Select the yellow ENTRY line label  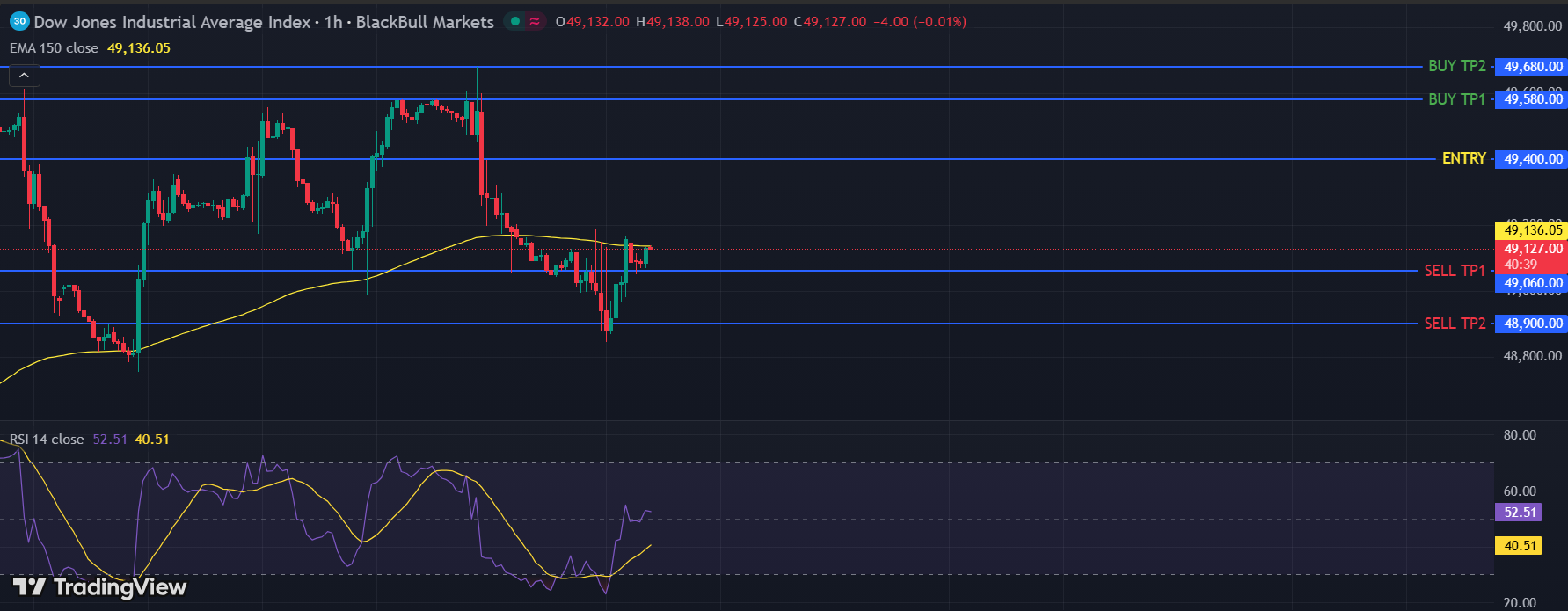(1463, 158)
